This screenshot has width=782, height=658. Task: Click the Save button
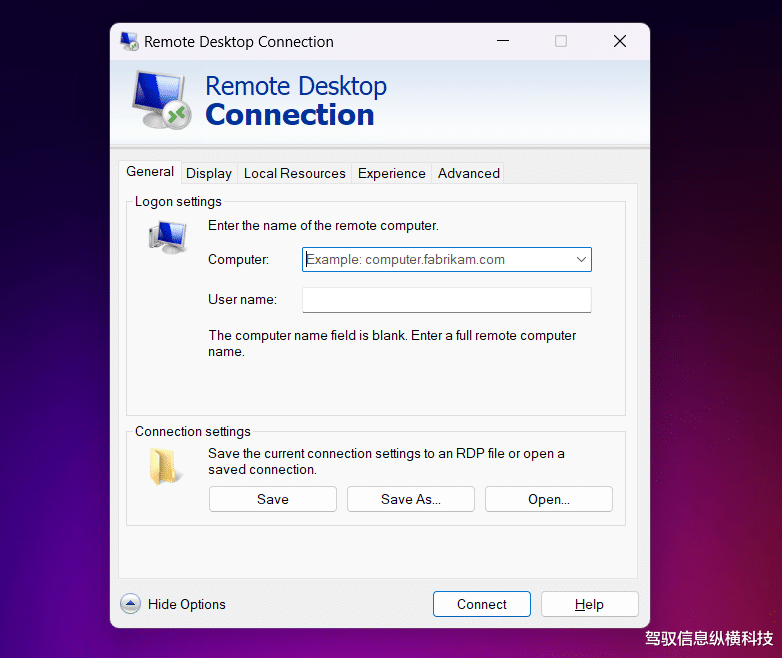click(273, 499)
